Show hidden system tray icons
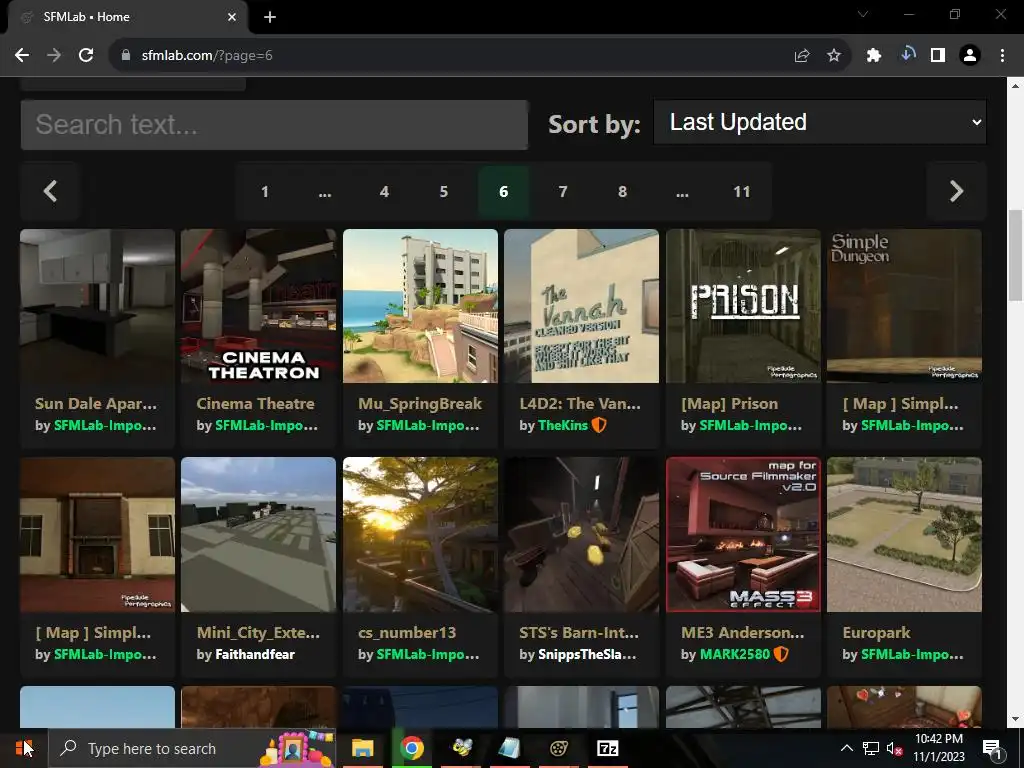The height and width of the screenshot is (768, 1024). pyautogui.click(x=846, y=748)
